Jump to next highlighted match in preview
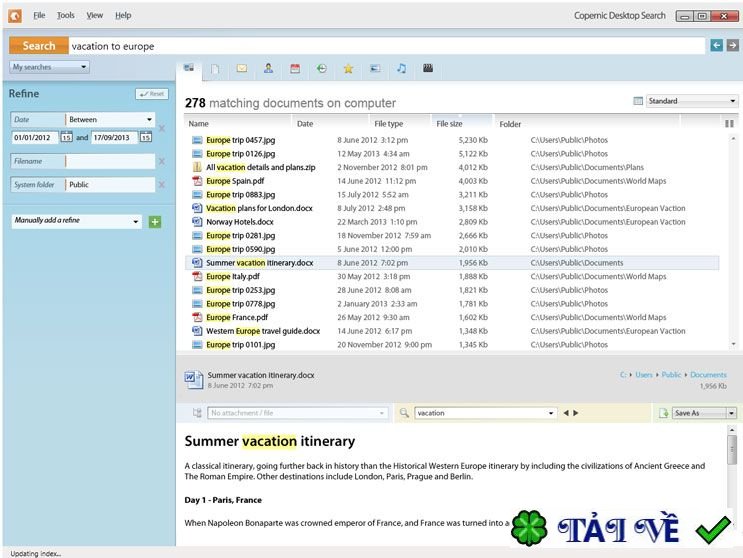 [576, 413]
